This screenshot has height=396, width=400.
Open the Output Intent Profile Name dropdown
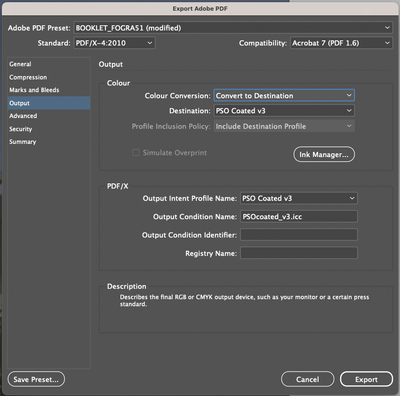click(299, 198)
